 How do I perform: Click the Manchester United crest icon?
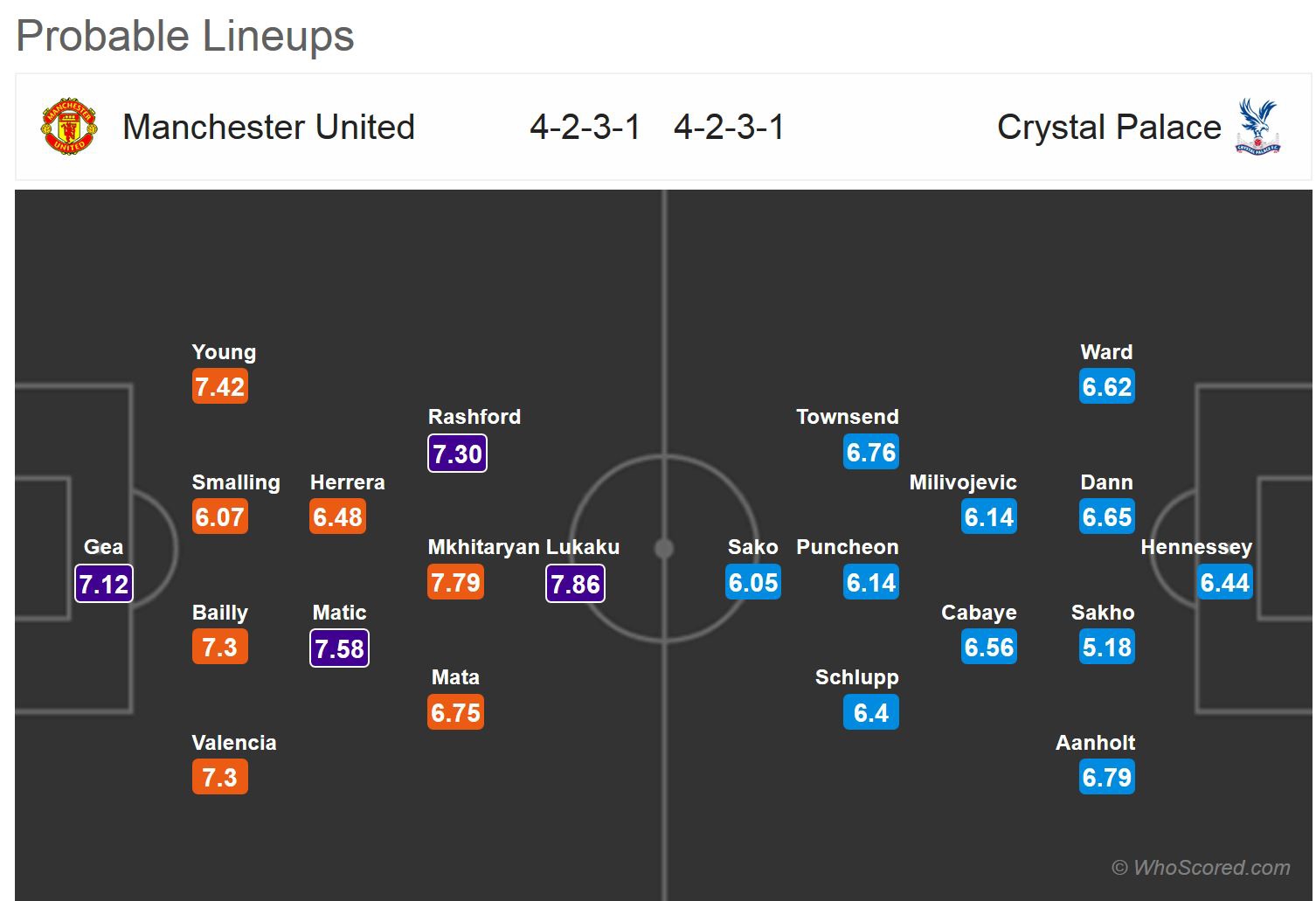(x=69, y=127)
